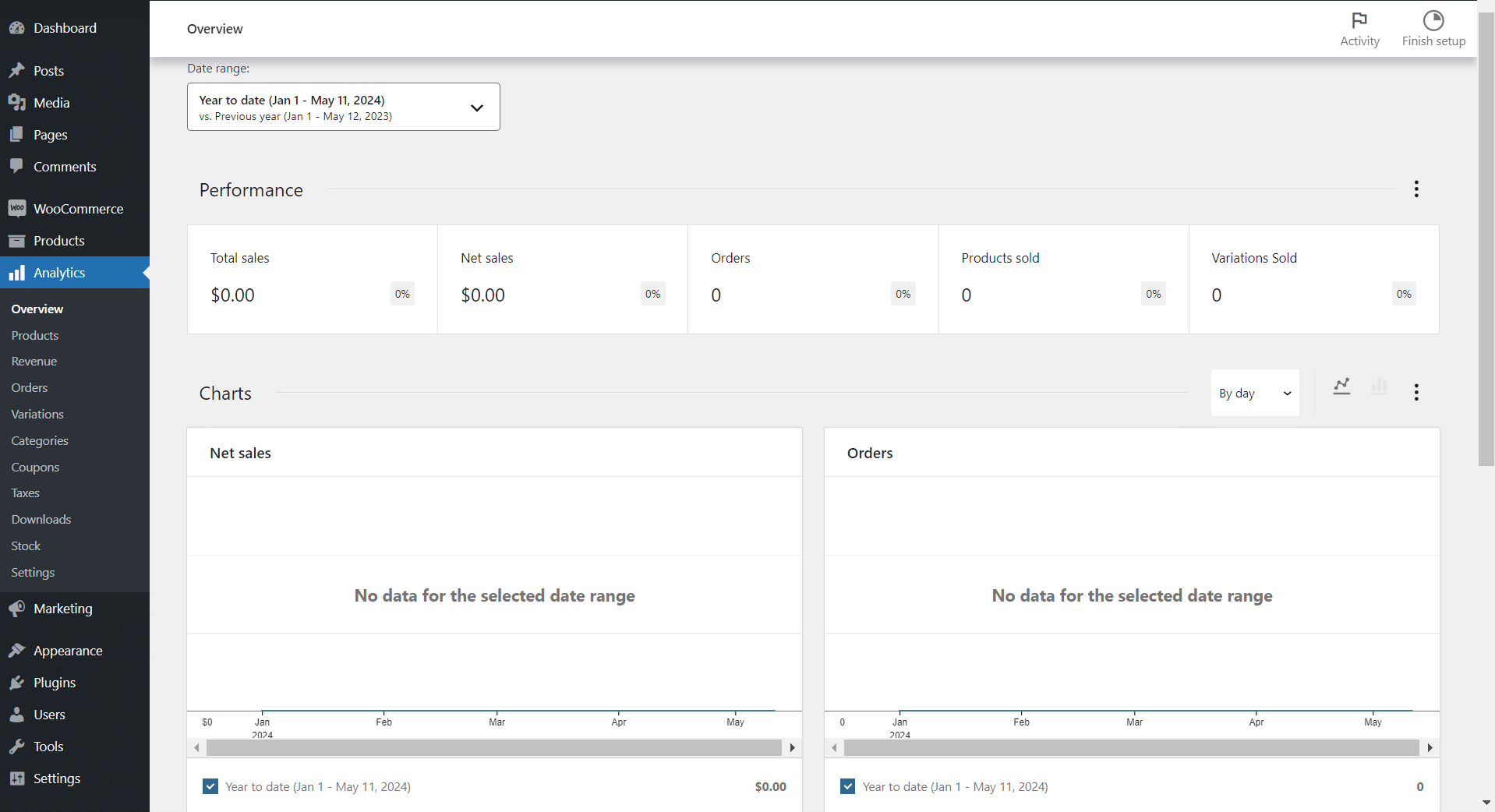This screenshot has width=1495, height=812.
Task: Open the Charts section three-dot menu
Action: coord(1415,392)
